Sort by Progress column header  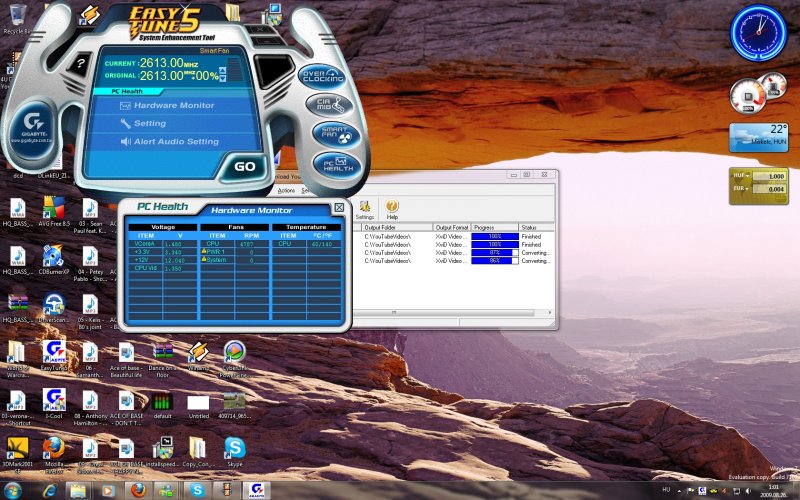[494, 227]
